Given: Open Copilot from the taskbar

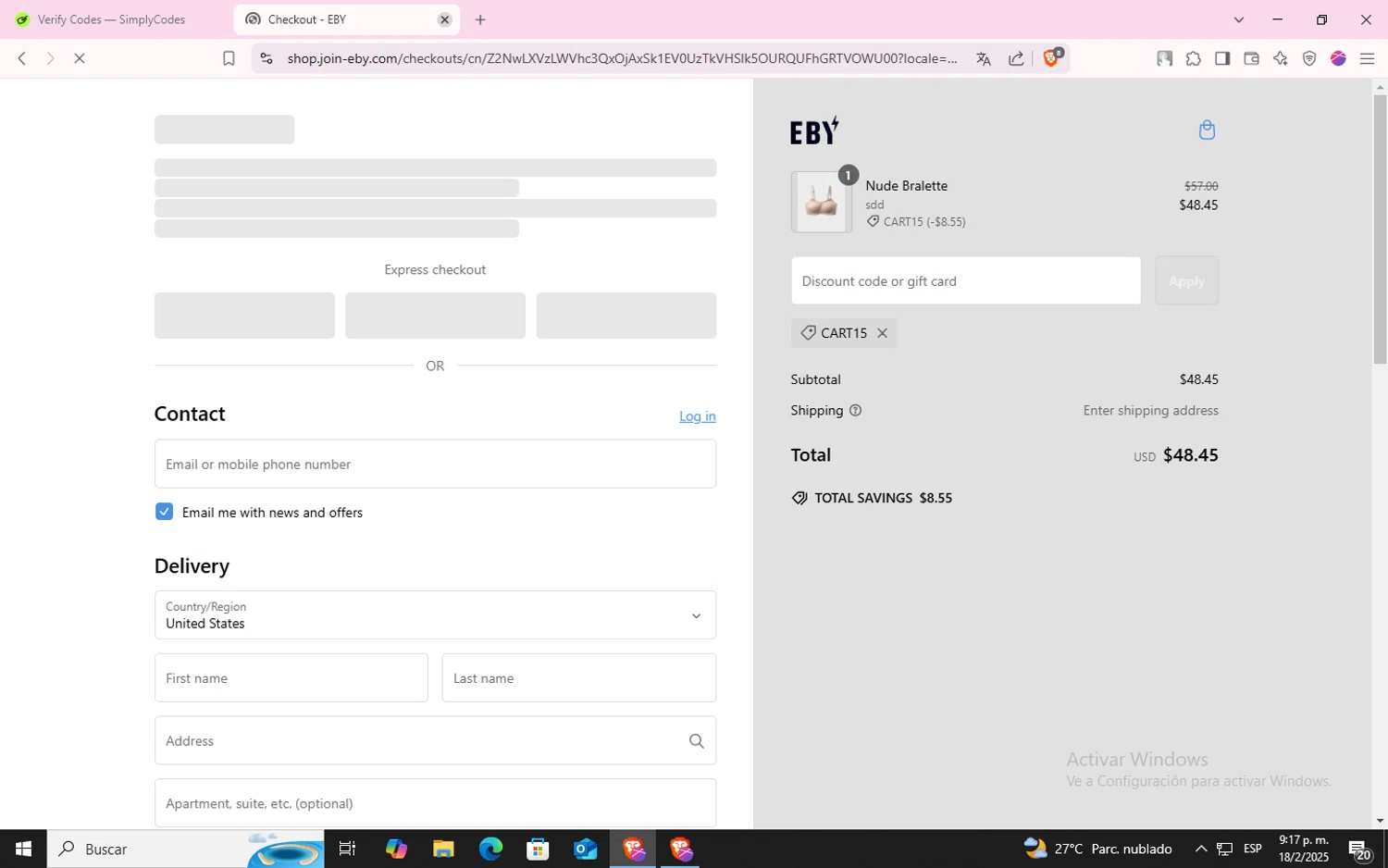Looking at the screenshot, I should [x=396, y=849].
